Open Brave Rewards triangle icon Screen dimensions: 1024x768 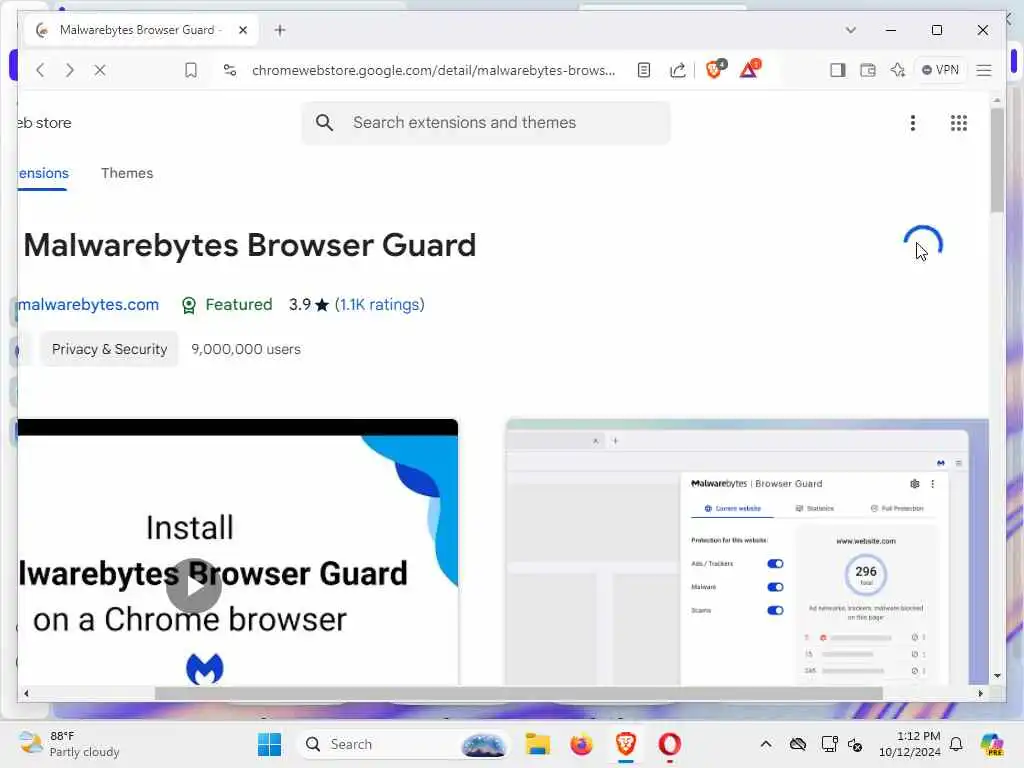(750, 69)
